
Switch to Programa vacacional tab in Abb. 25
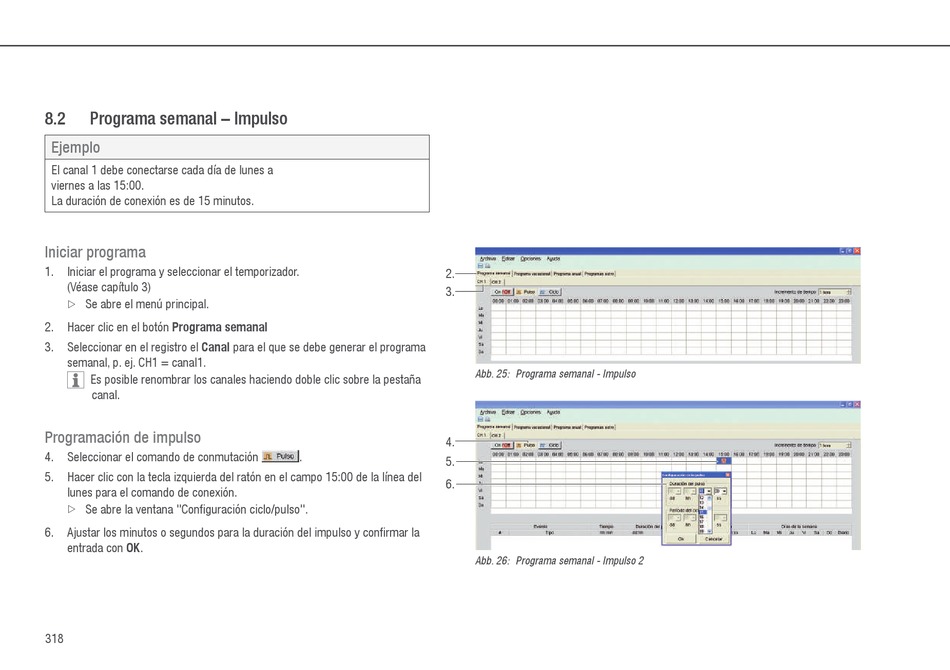click(532, 274)
